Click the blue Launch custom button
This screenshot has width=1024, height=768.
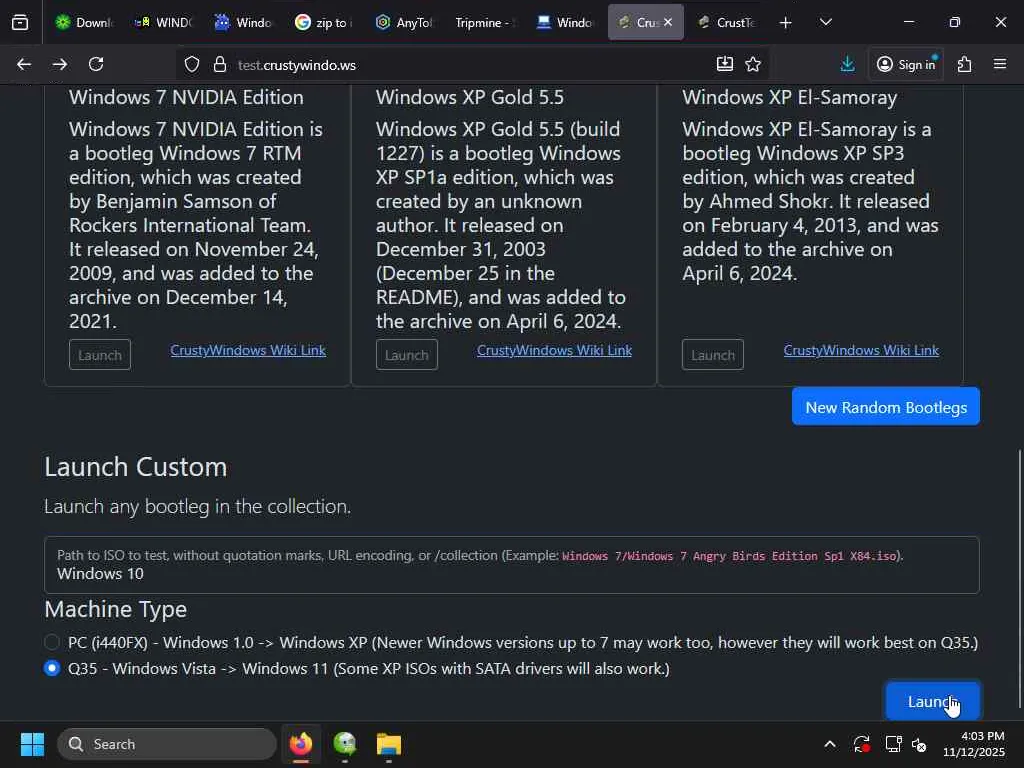tap(933, 701)
